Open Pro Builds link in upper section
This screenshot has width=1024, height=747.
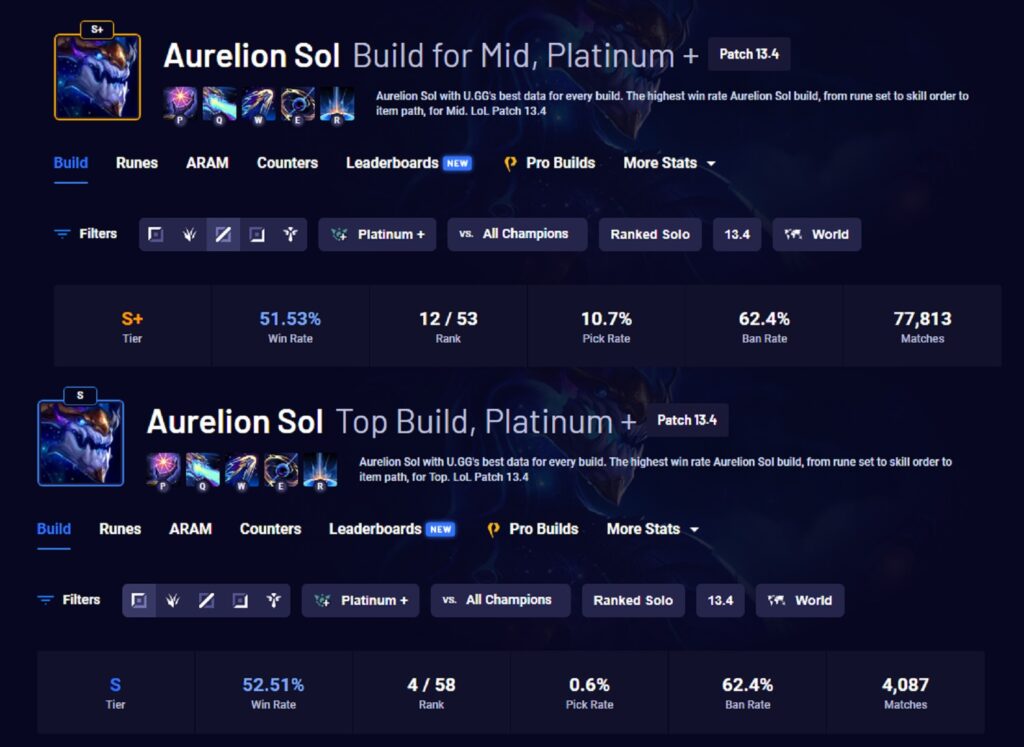tap(550, 163)
